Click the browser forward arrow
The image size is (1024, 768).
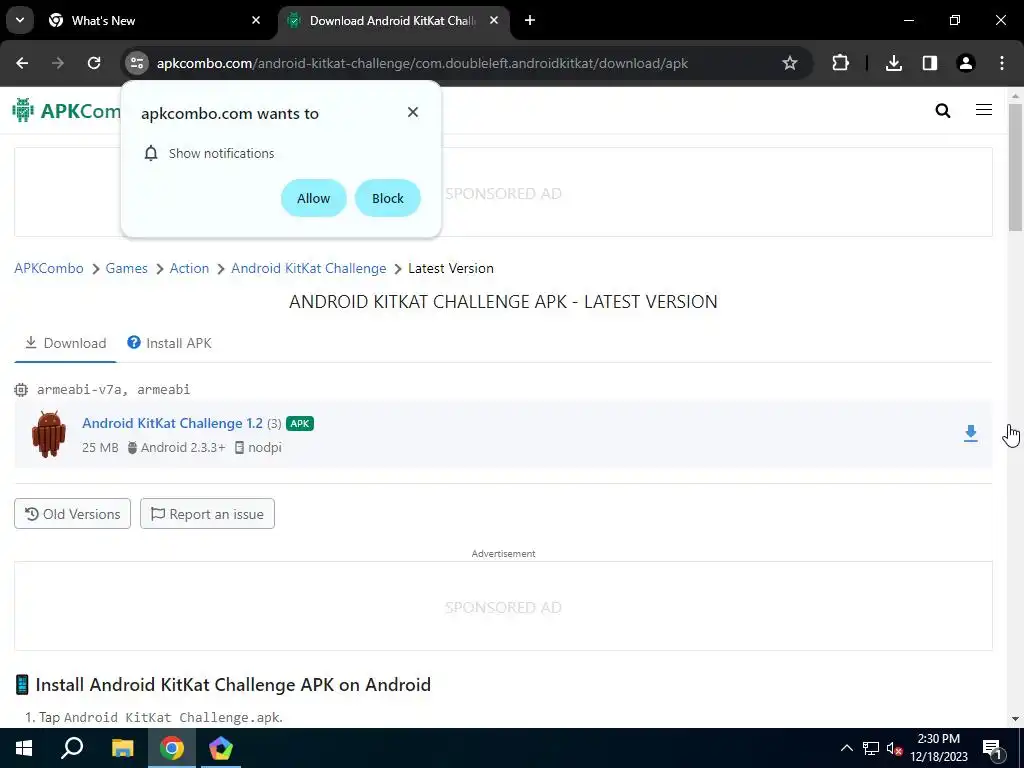58,63
